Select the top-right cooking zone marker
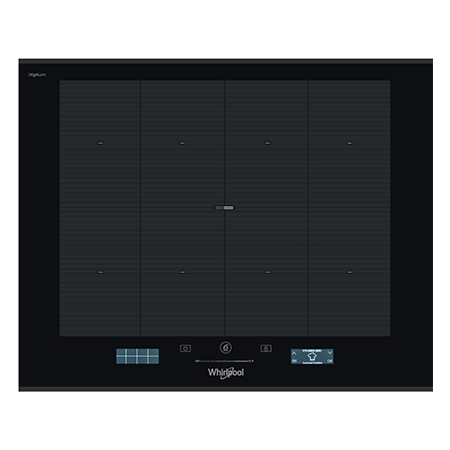This screenshot has width=450, height=450. [x=349, y=143]
